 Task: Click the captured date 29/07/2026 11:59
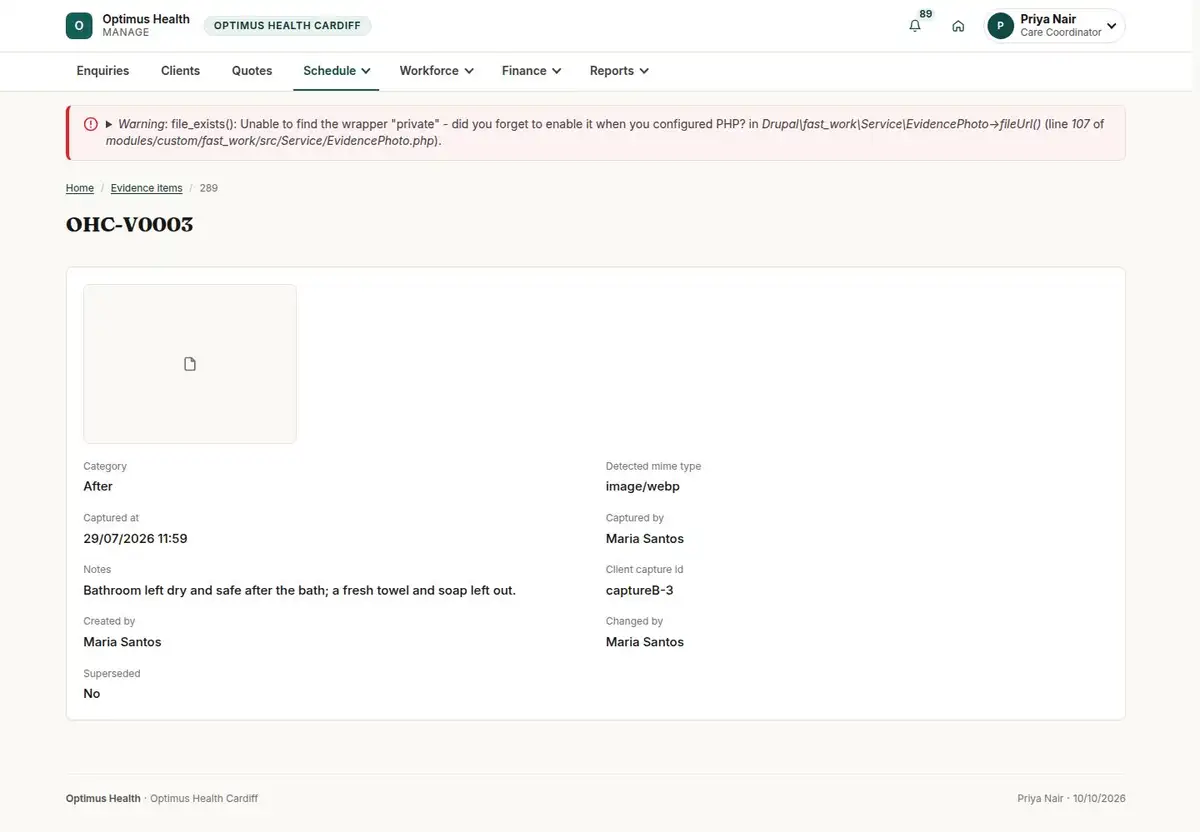pyautogui.click(x=135, y=538)
